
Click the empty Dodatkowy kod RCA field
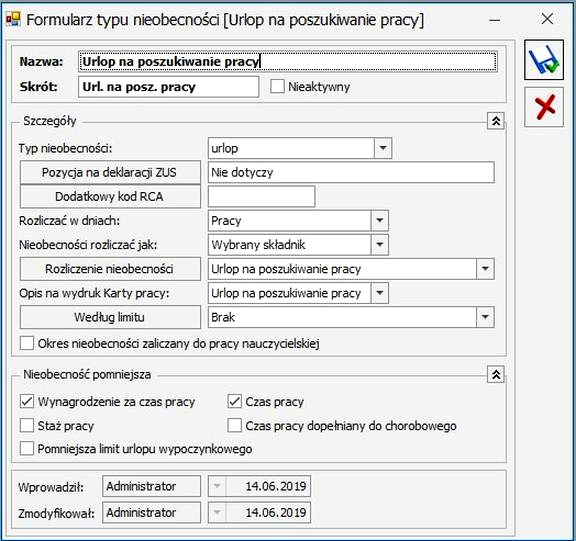coord(262,196)
